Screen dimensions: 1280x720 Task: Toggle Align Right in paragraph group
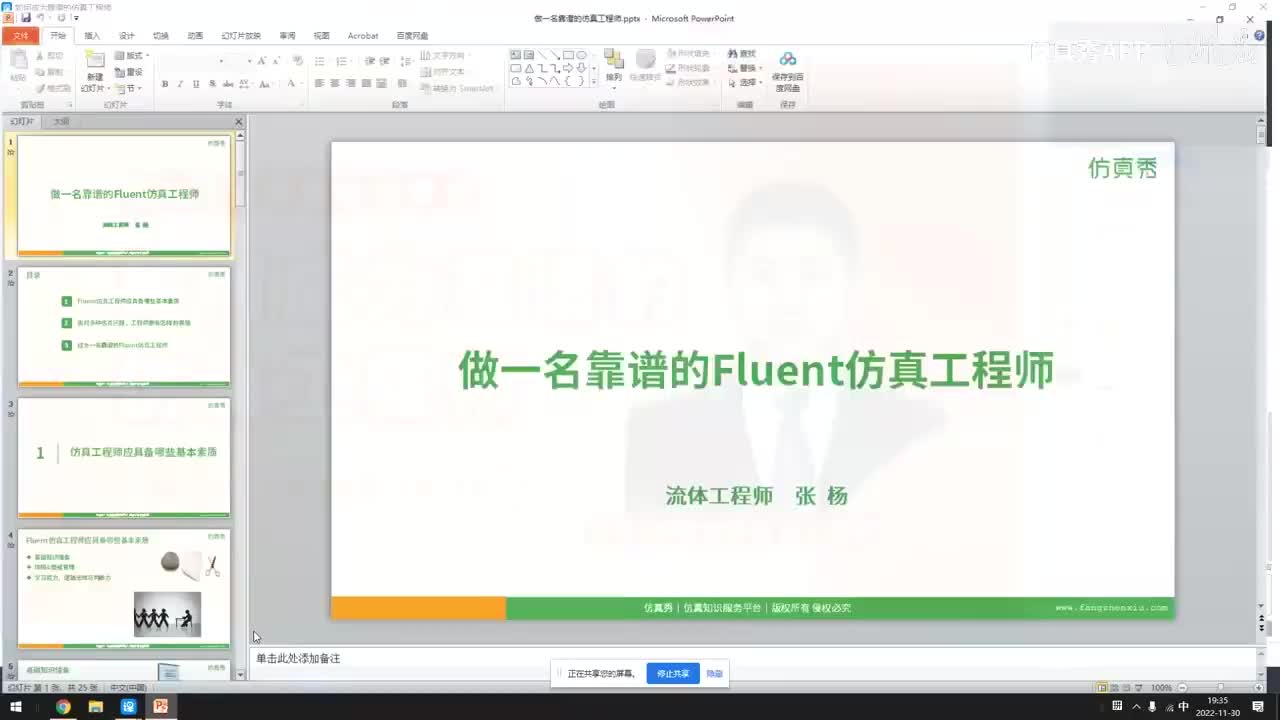click(351, 84)
